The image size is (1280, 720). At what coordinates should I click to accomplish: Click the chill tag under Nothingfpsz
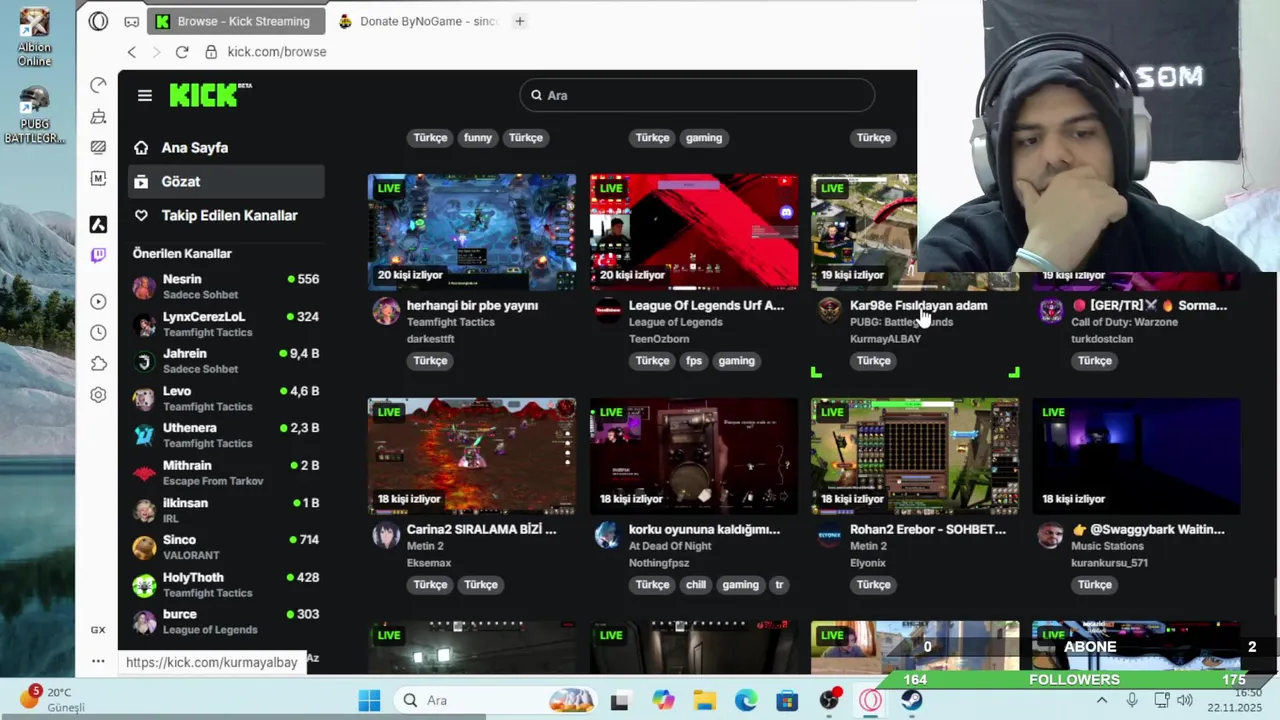point(696,585)
